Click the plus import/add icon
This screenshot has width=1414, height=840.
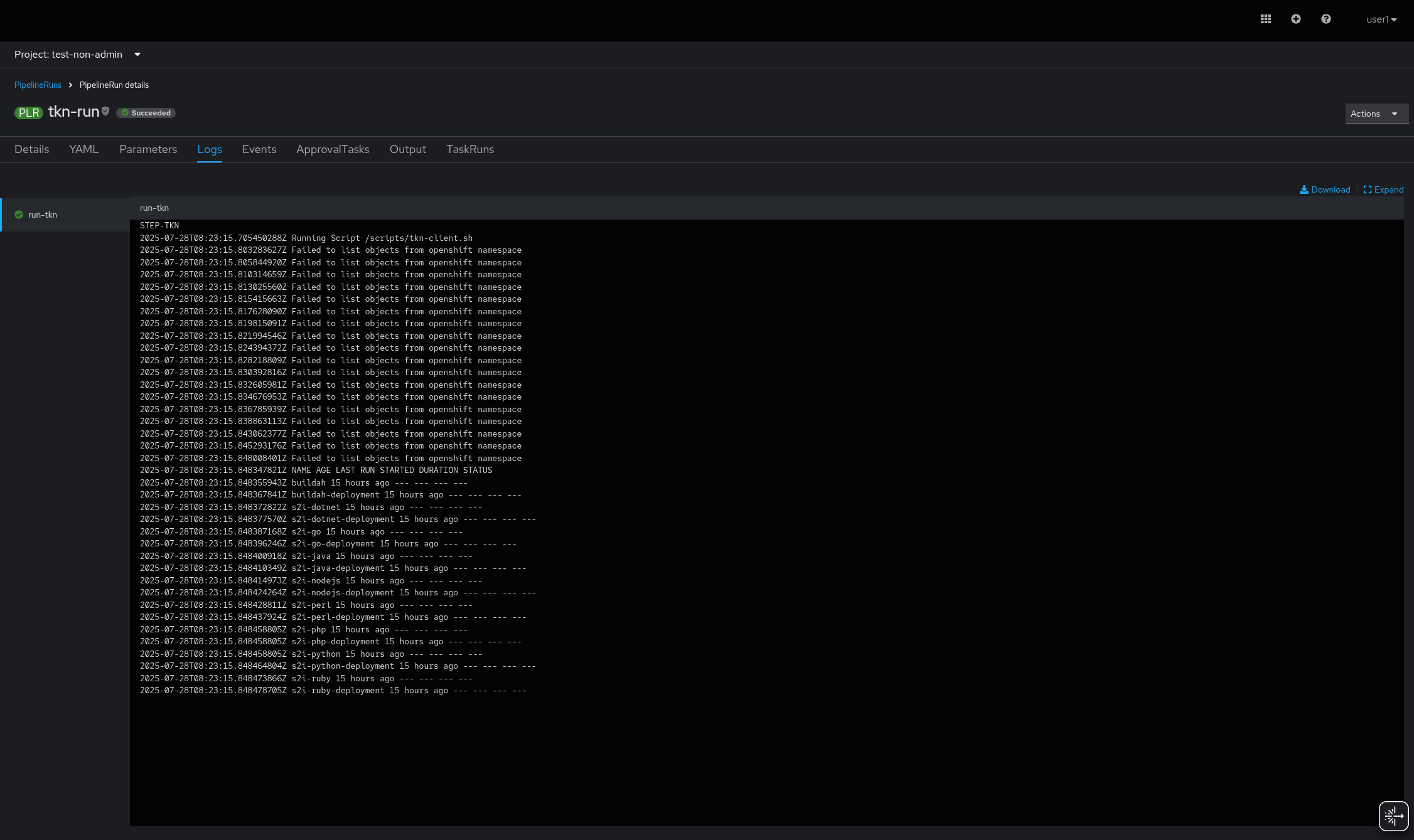click(1295, 19)
